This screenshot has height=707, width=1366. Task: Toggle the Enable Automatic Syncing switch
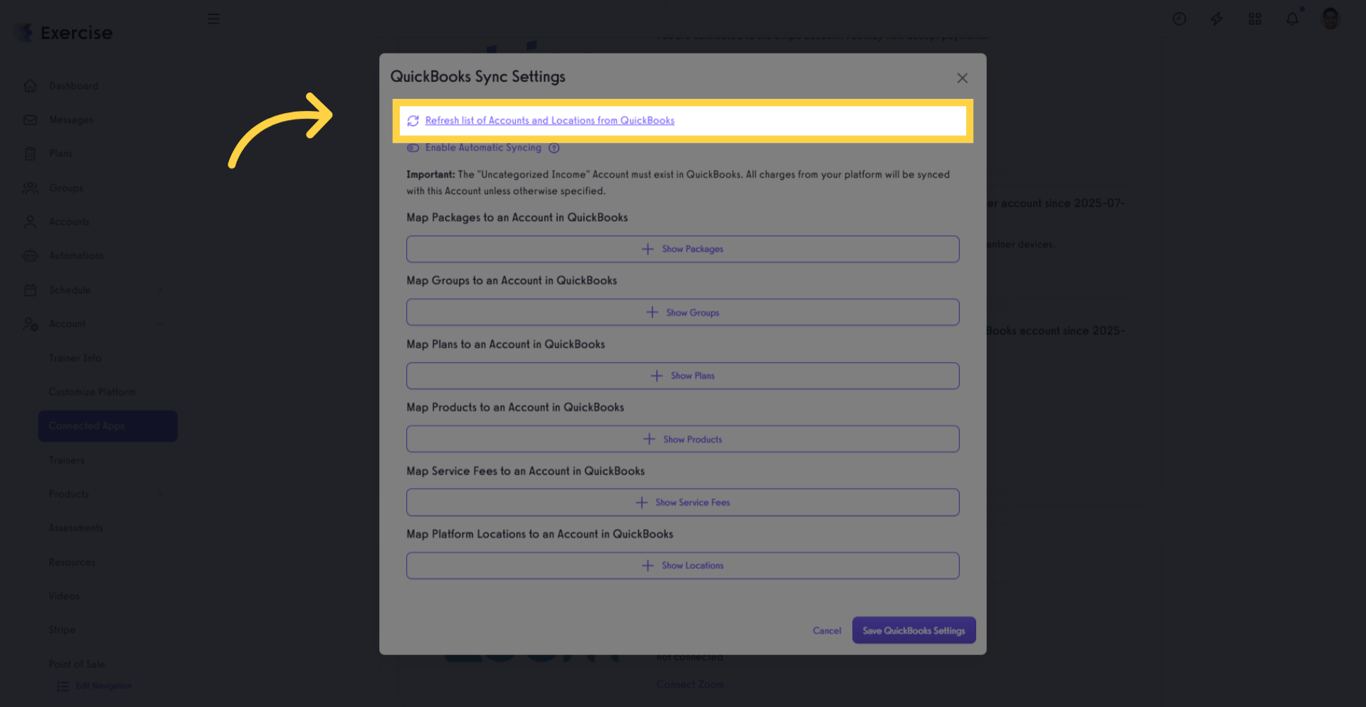pos(413,148)
